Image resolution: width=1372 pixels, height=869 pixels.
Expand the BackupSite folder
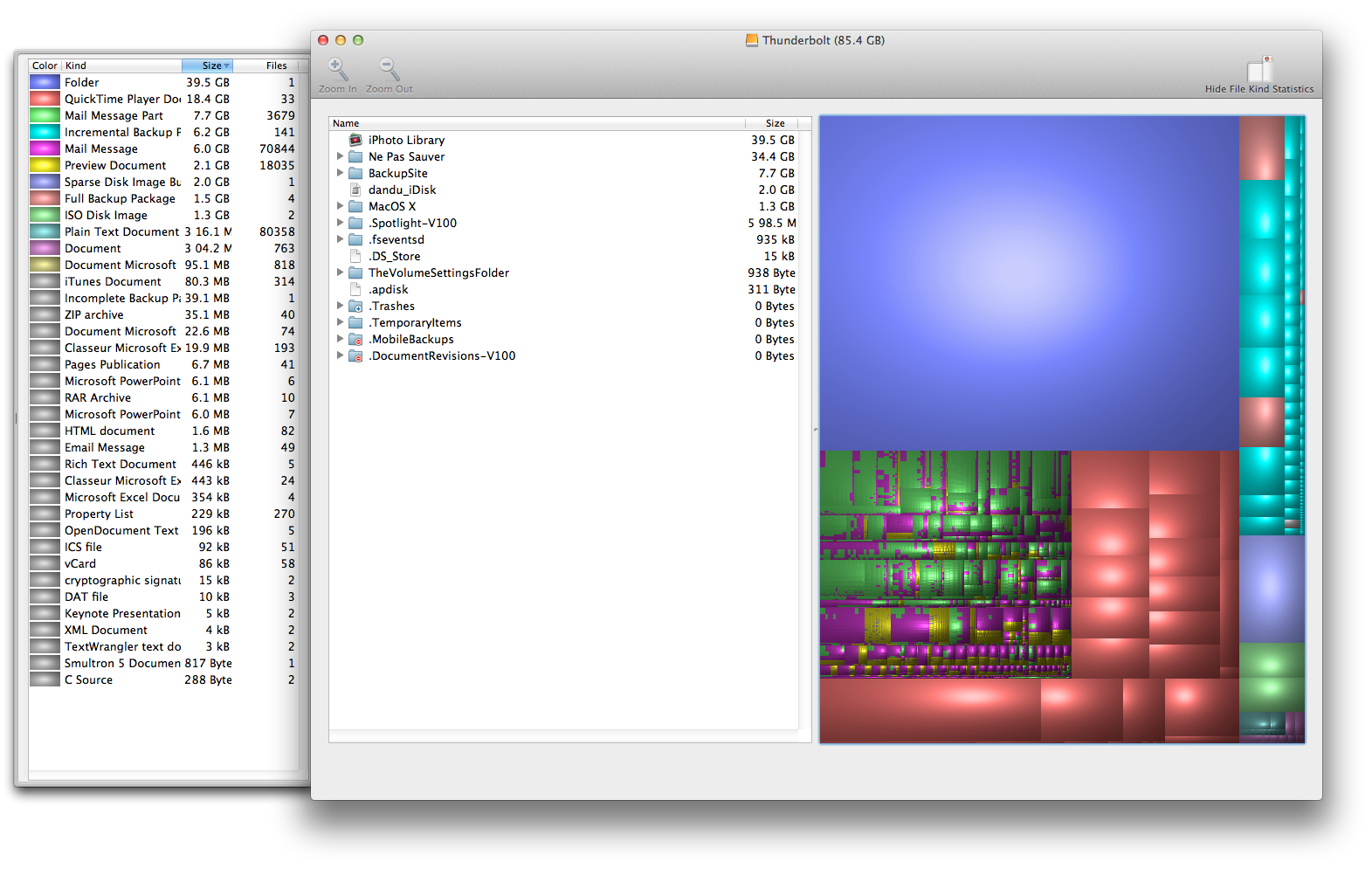pos(340,173)
